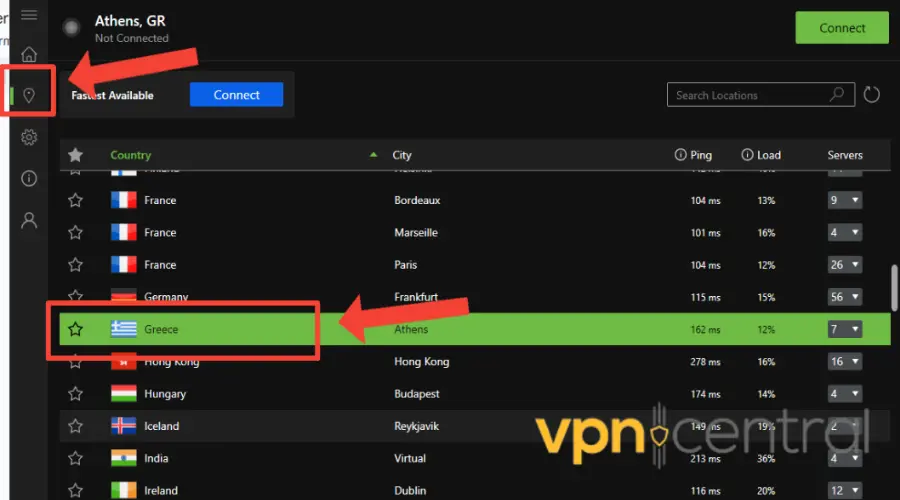Click the refresh locations icon
900x500 pixels.
871,95
